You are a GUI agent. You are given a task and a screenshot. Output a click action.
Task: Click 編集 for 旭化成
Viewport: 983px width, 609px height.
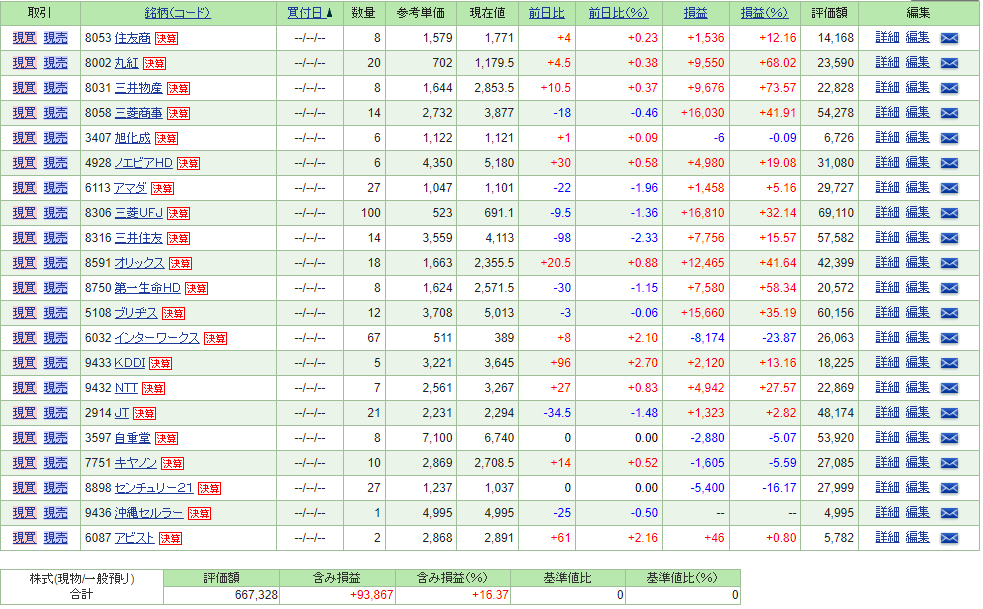pos(917,138)
